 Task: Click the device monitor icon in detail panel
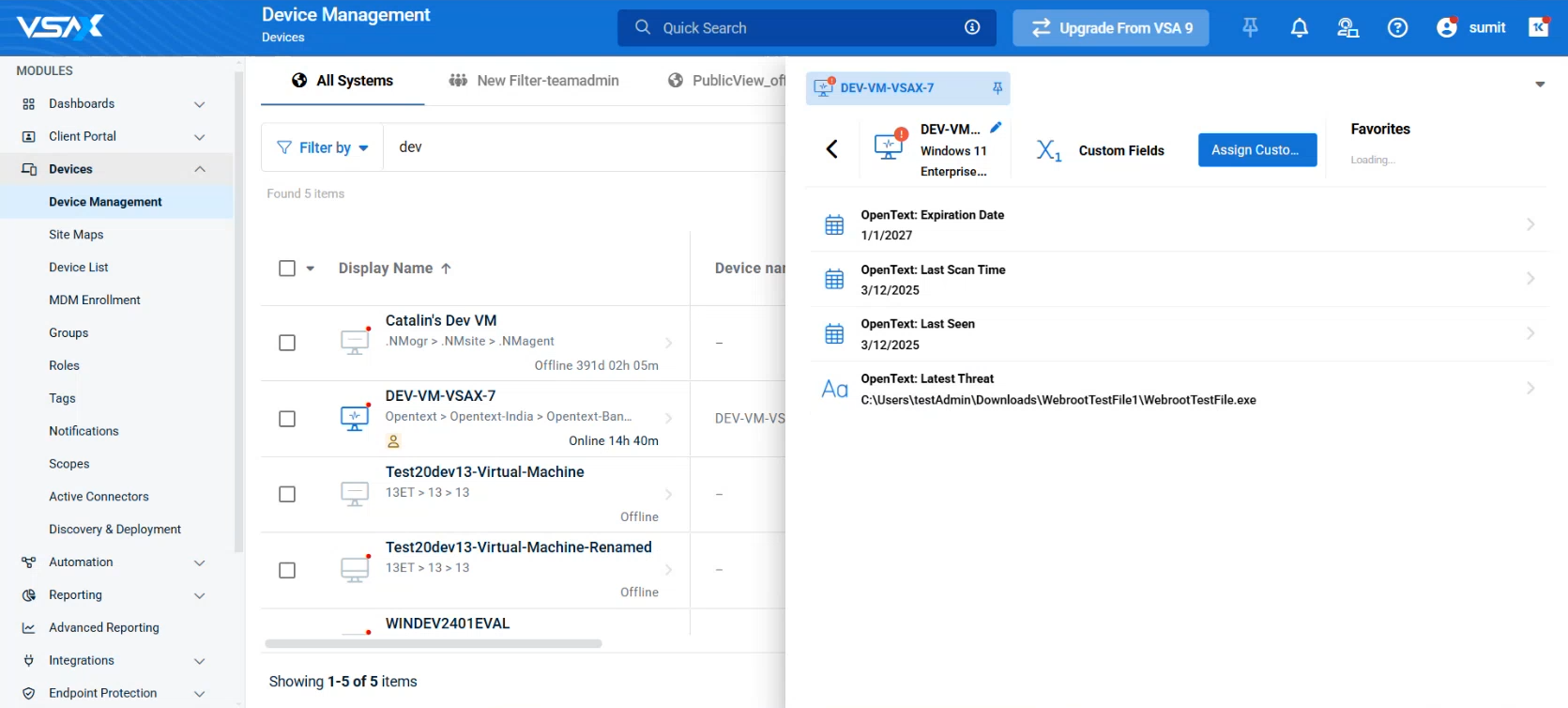coord(889,146)
